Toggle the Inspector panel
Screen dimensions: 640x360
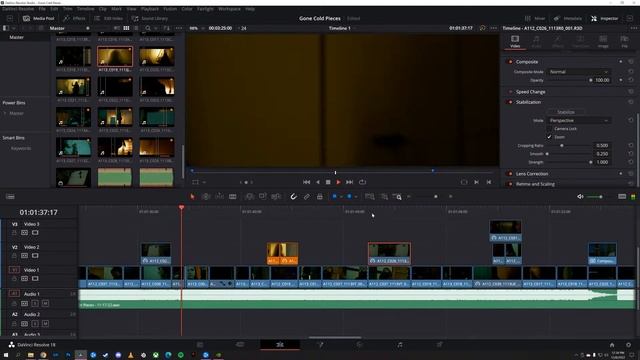(x=604, y=18)
